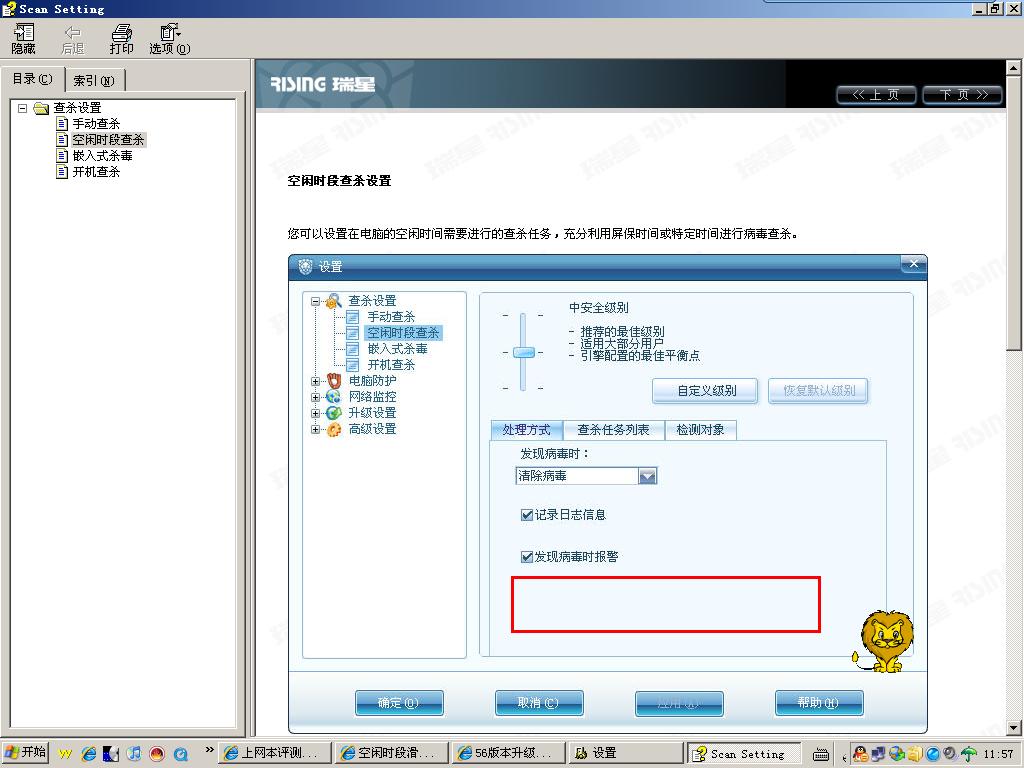Open the 开始 (Start) menu
The height and width of the screenshot is (768, 1024).
25,753
